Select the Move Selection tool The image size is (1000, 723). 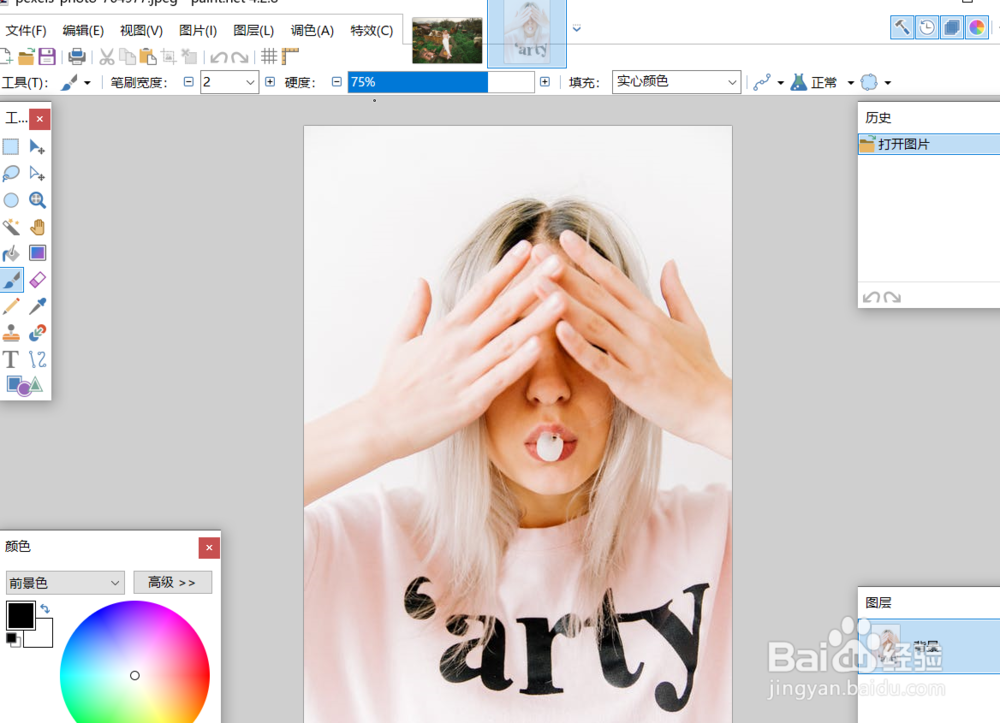(37, 173)
